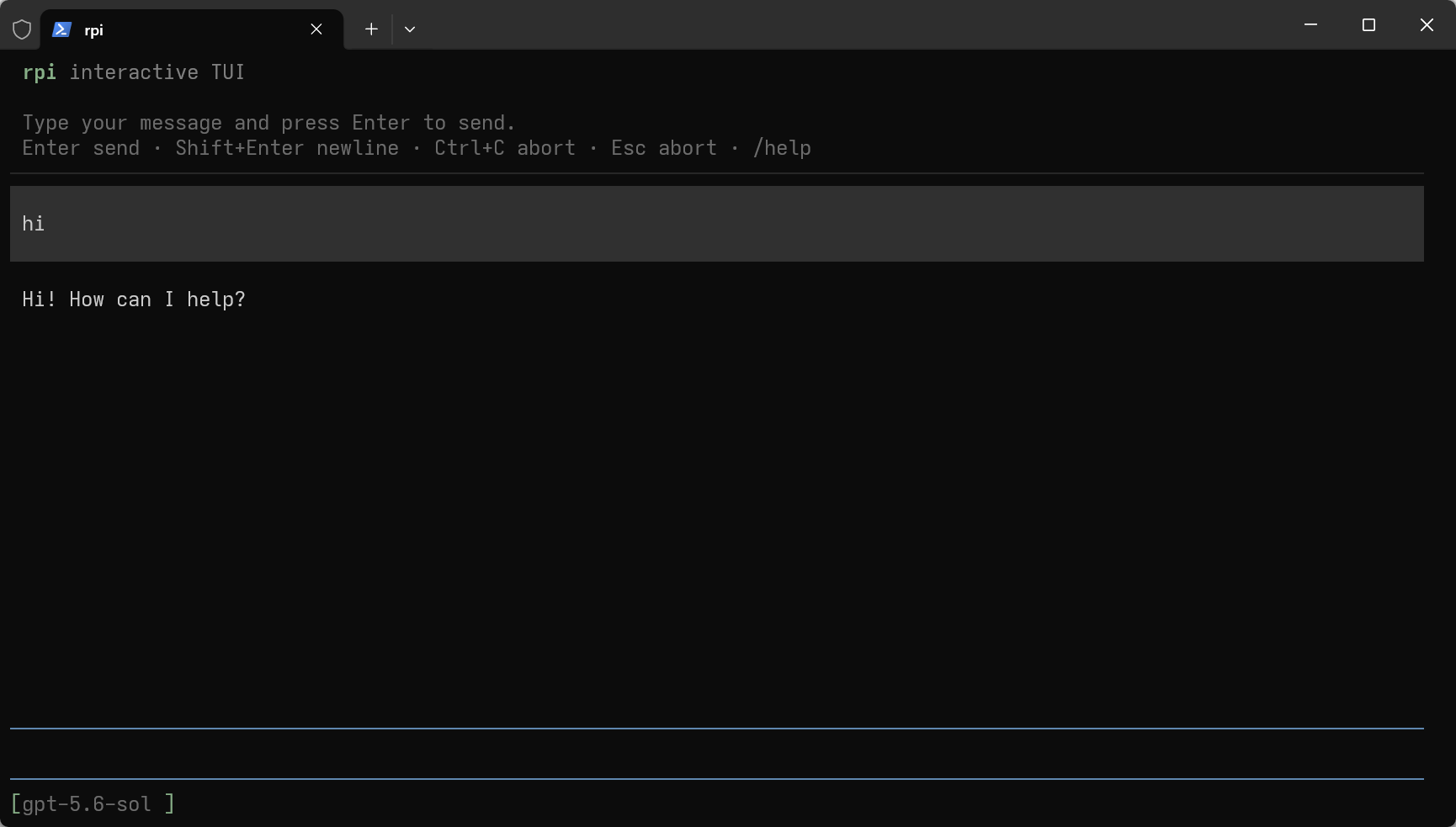This screenshot has width=1456, height=827.
Task: Maximize the terminal window
Action: pos(1368,25)
